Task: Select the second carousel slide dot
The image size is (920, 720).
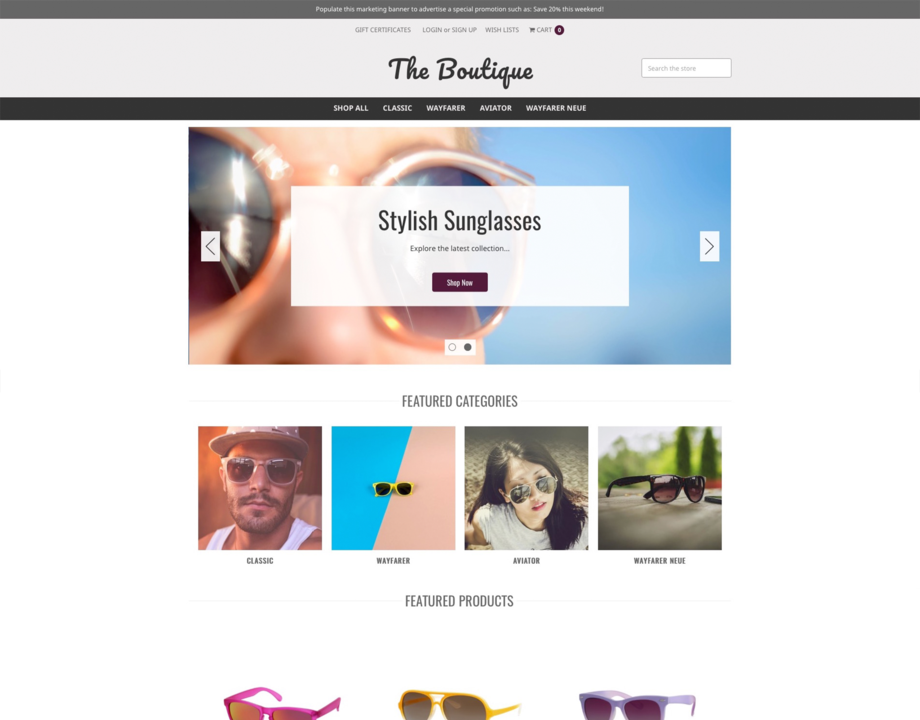Action: [468, 347]
